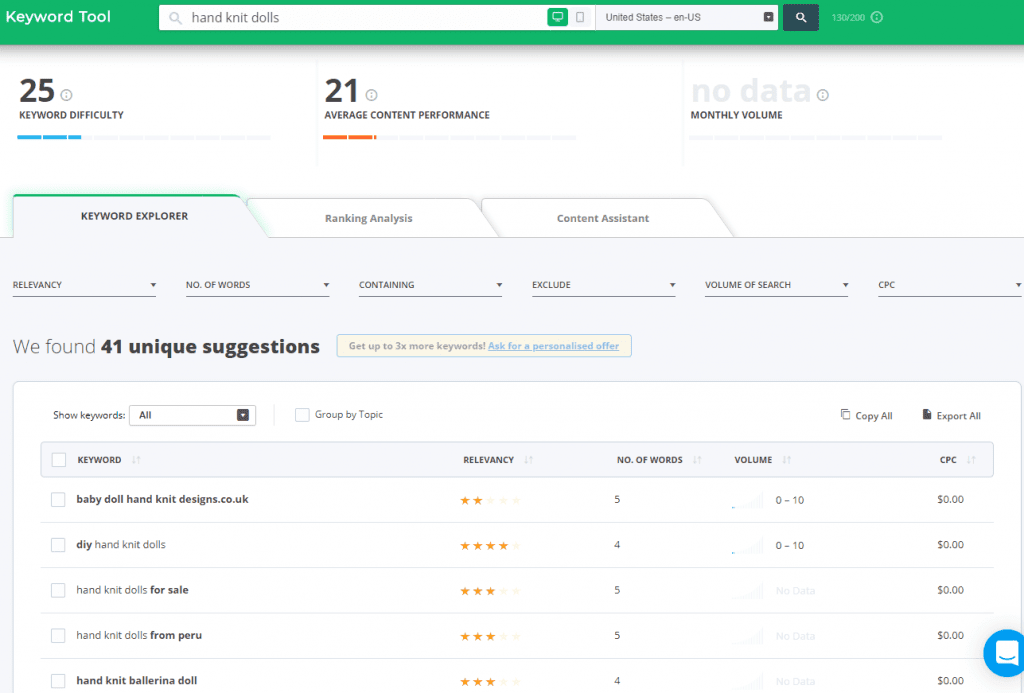
Task: Click volume bar chart for baby doll row
Action: pos(747,501)
